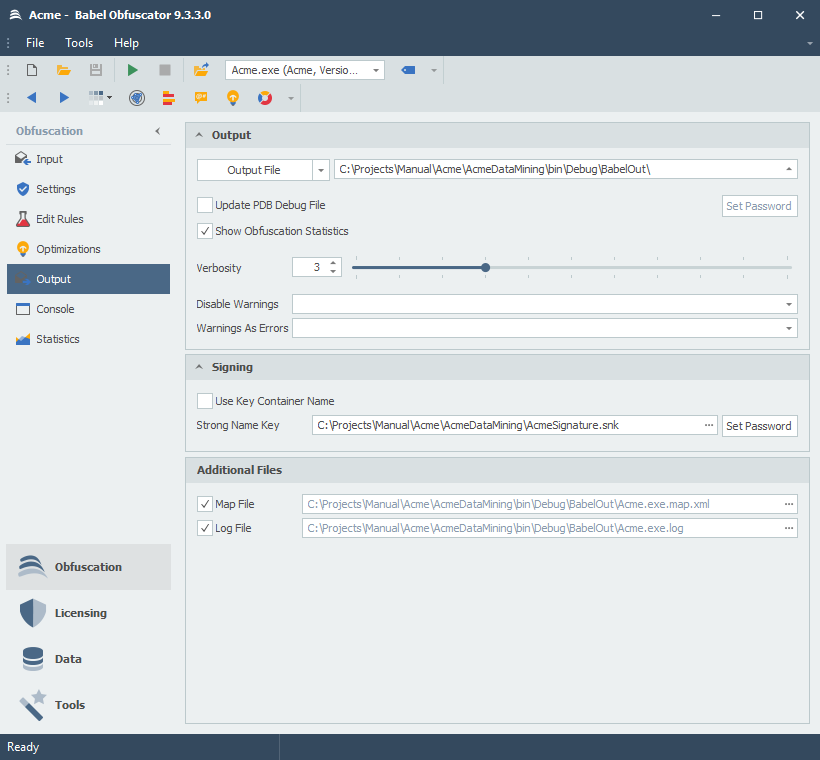Open the output folder icon with arrow
820x760 pixels.
201,70
